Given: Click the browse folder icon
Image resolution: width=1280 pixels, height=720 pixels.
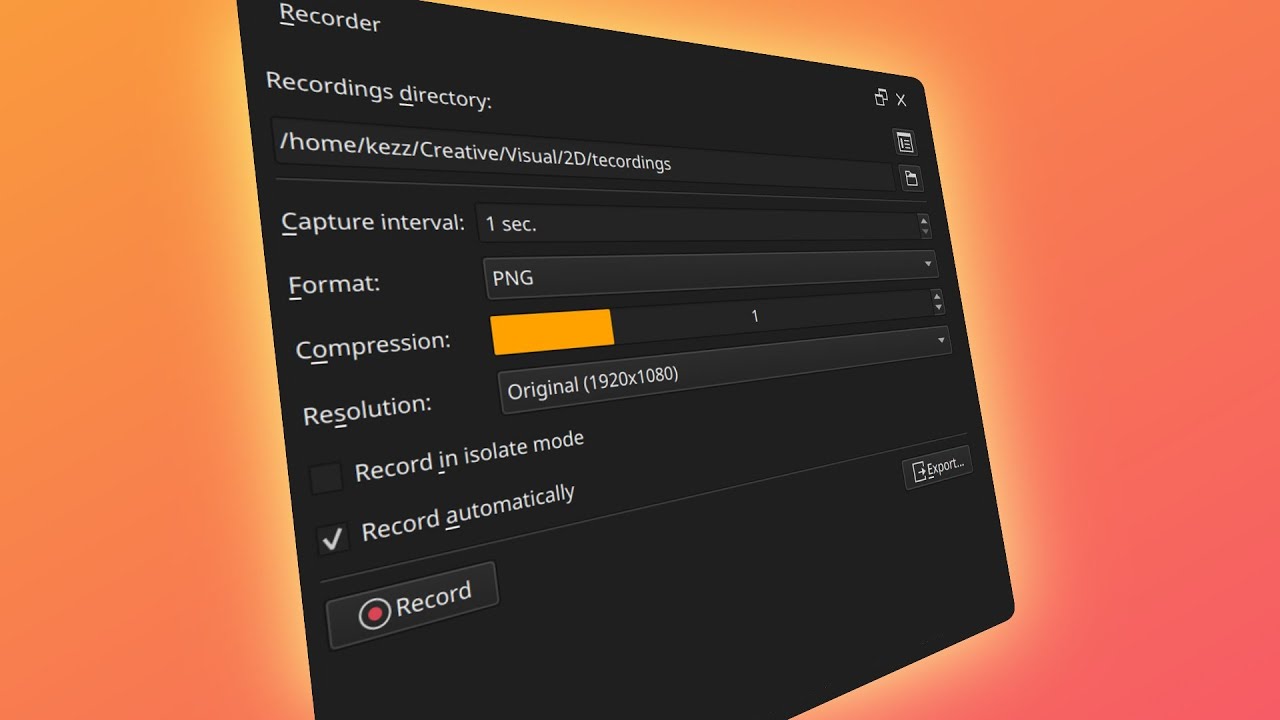Looking at the screenshot, I should 911,179.
